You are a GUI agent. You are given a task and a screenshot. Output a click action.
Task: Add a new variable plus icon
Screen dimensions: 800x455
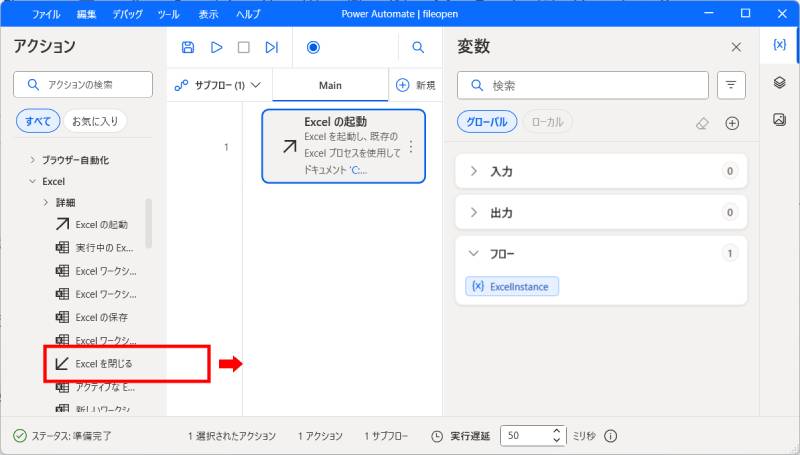pyautogui.click(x=732, y=123)
